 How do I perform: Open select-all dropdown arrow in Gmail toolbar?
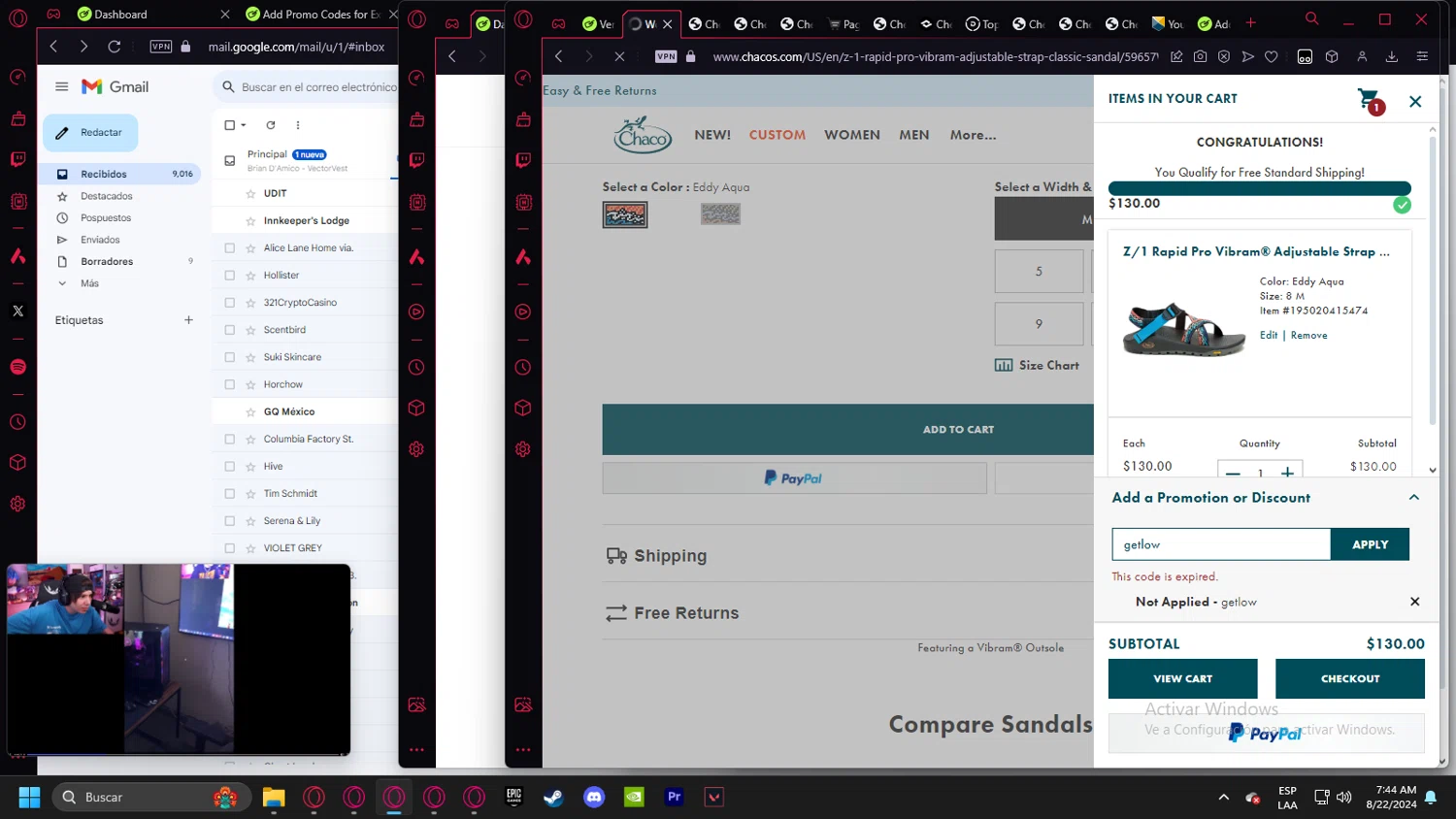(244, 125)
